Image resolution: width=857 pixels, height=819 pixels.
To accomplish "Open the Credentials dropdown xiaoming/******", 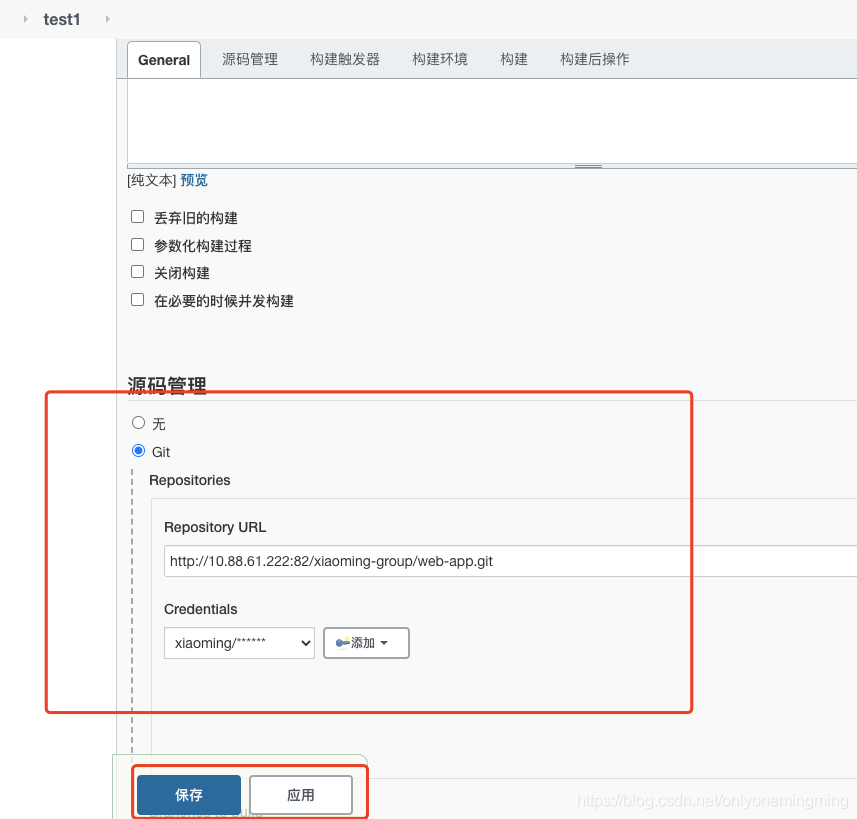I will click(x=239, y=643).
